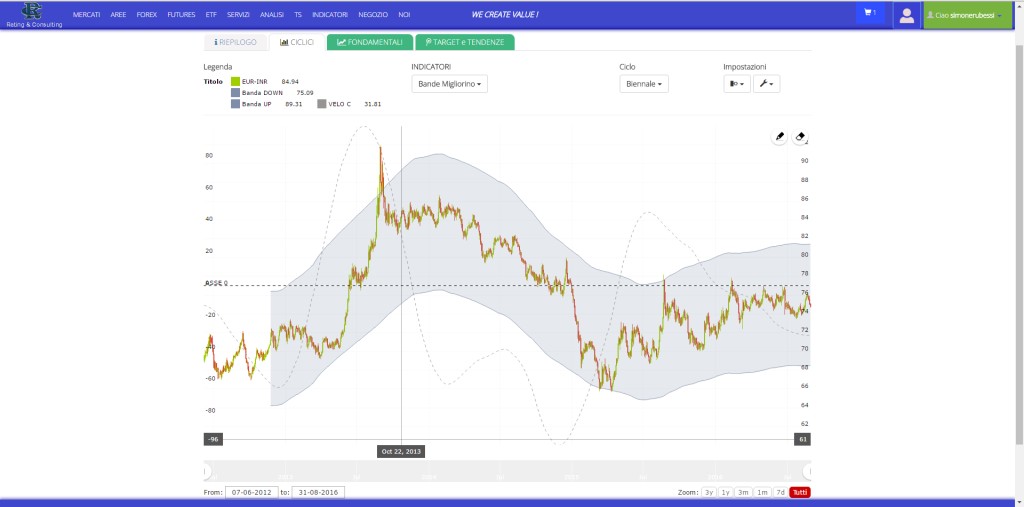
Task: Open the TARGET e TENDENZE tab
Action: tap(464, 42)
